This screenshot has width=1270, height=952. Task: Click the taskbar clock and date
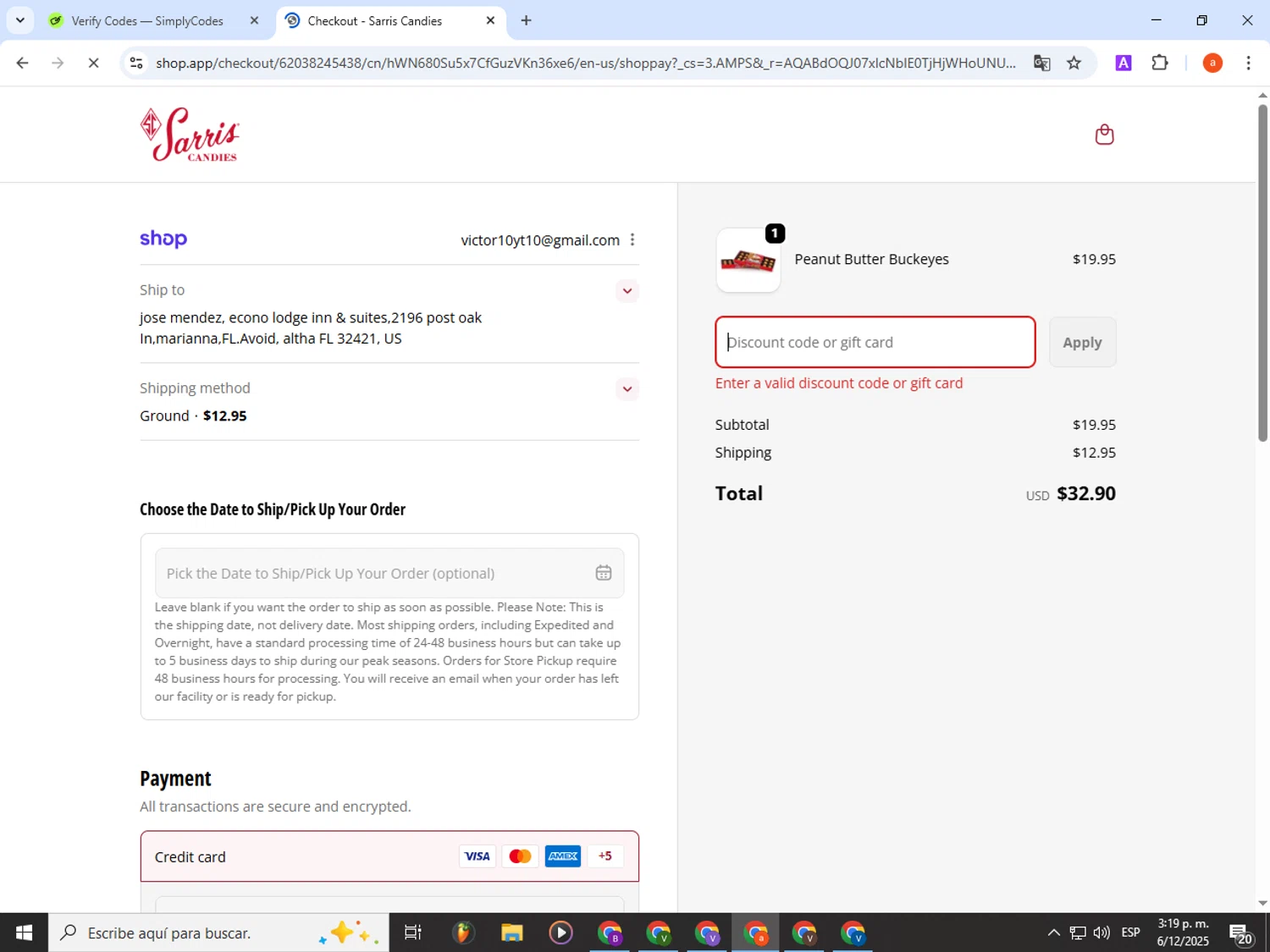pyautogui.click(x=1183, y=933)
